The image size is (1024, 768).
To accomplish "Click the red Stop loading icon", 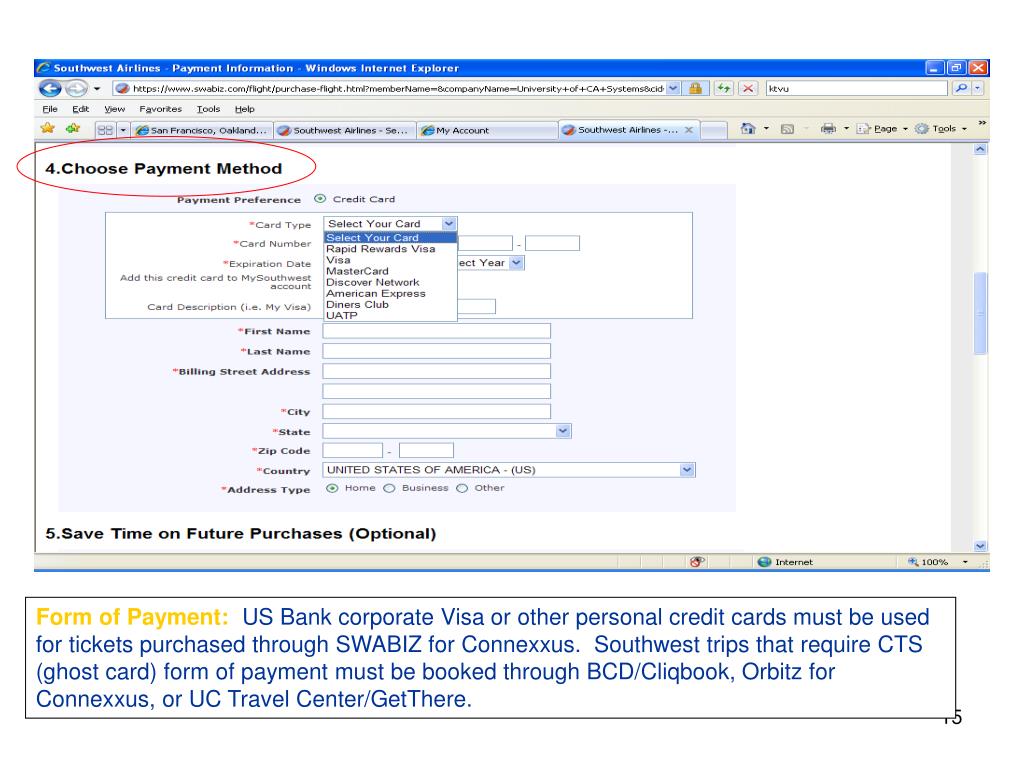I will pyautogui.click(x=748, y=88).
